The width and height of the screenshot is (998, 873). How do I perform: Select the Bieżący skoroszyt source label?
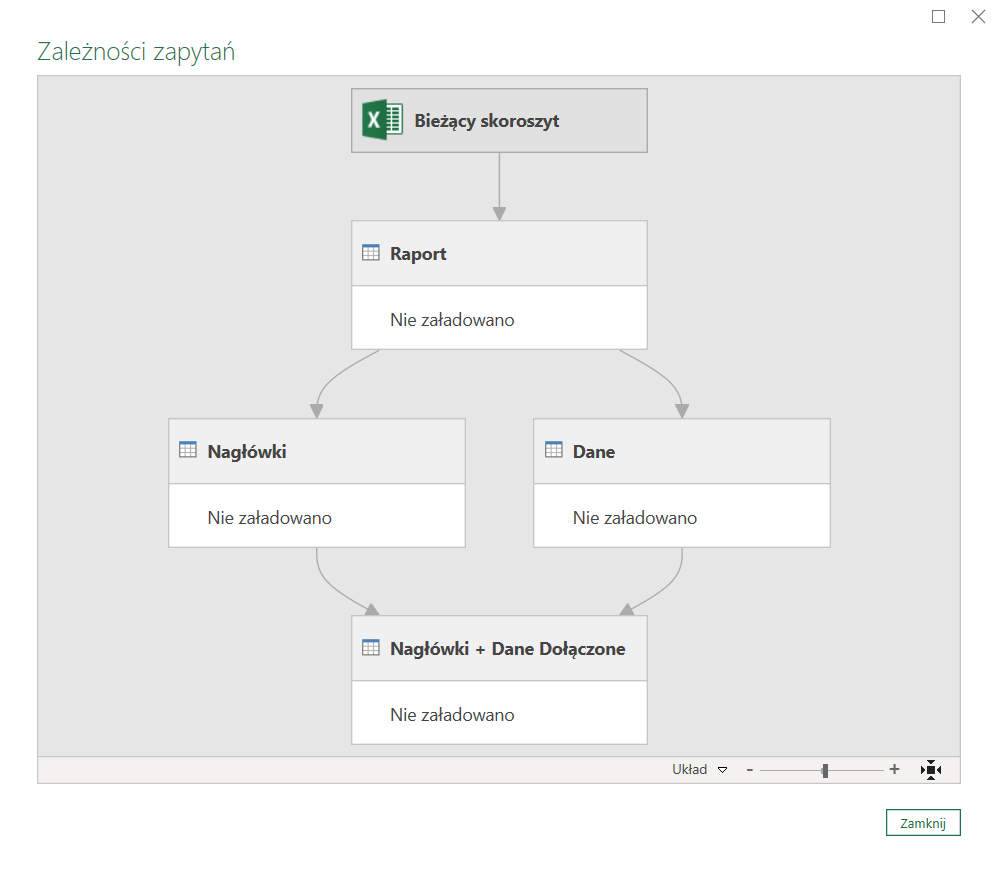pyautogui.click(x=487, y=122)
